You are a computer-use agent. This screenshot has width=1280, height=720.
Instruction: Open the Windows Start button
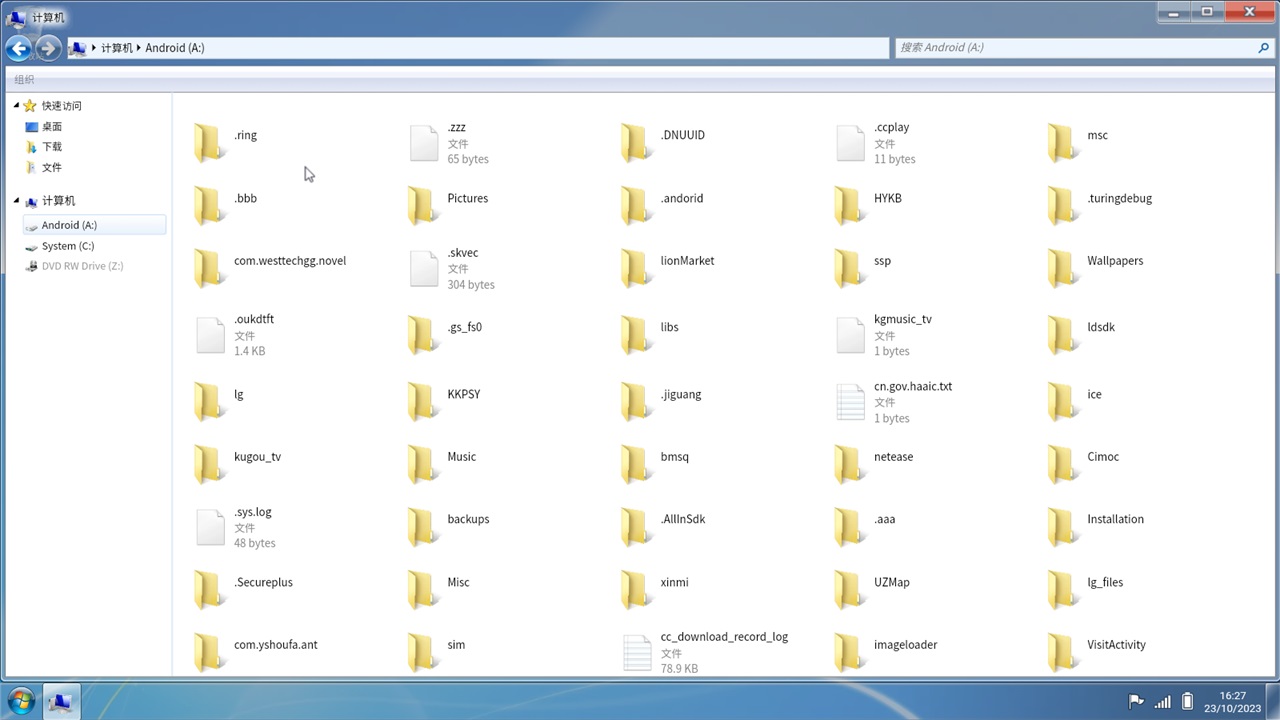21,701
